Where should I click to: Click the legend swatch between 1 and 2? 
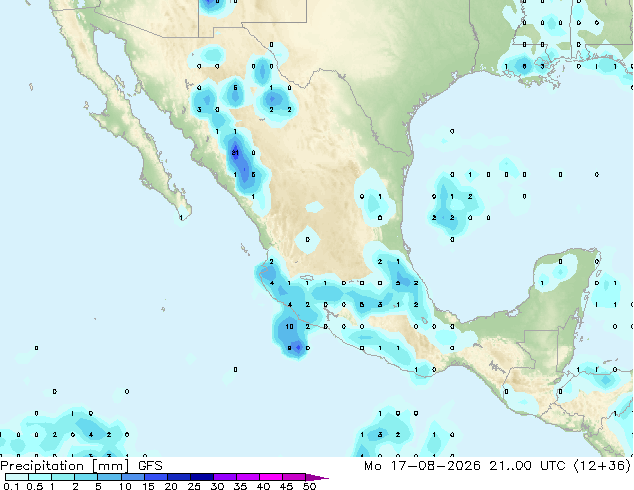63,477
